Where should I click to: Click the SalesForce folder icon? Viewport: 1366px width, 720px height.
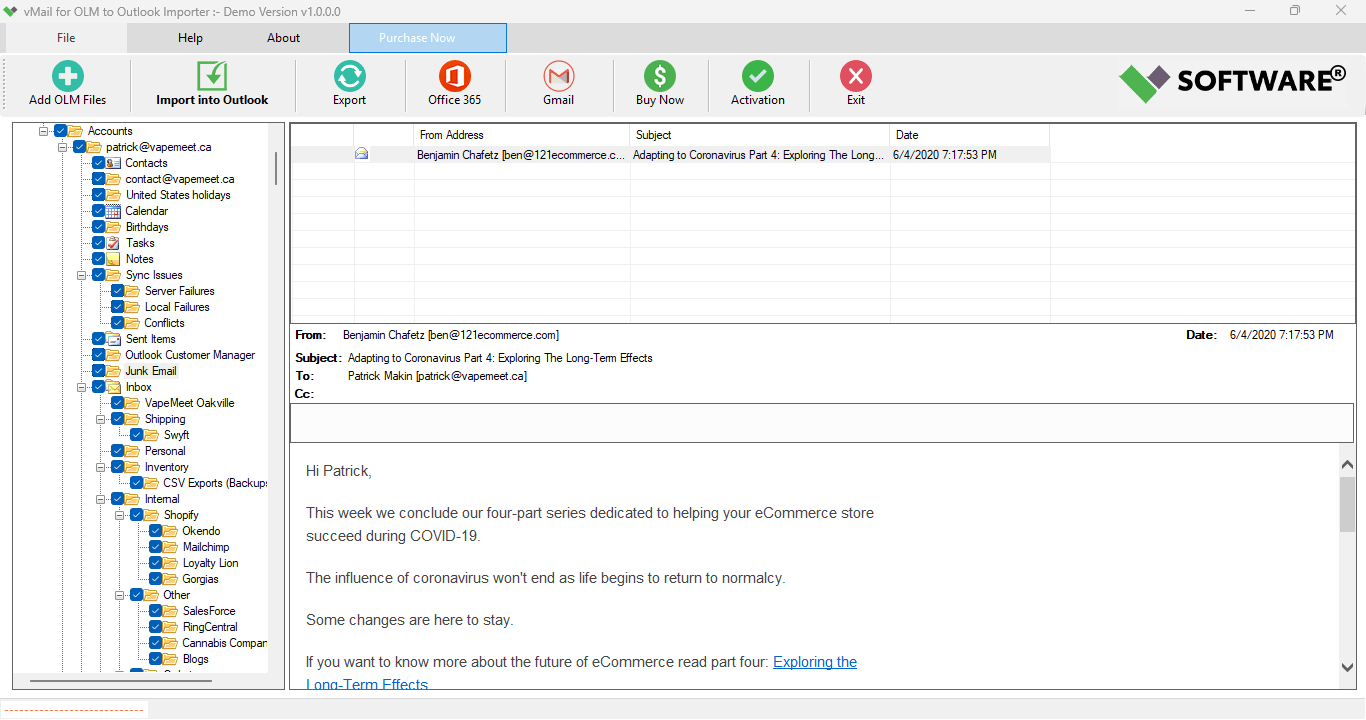pyautogui.click(x=171, y=611)
